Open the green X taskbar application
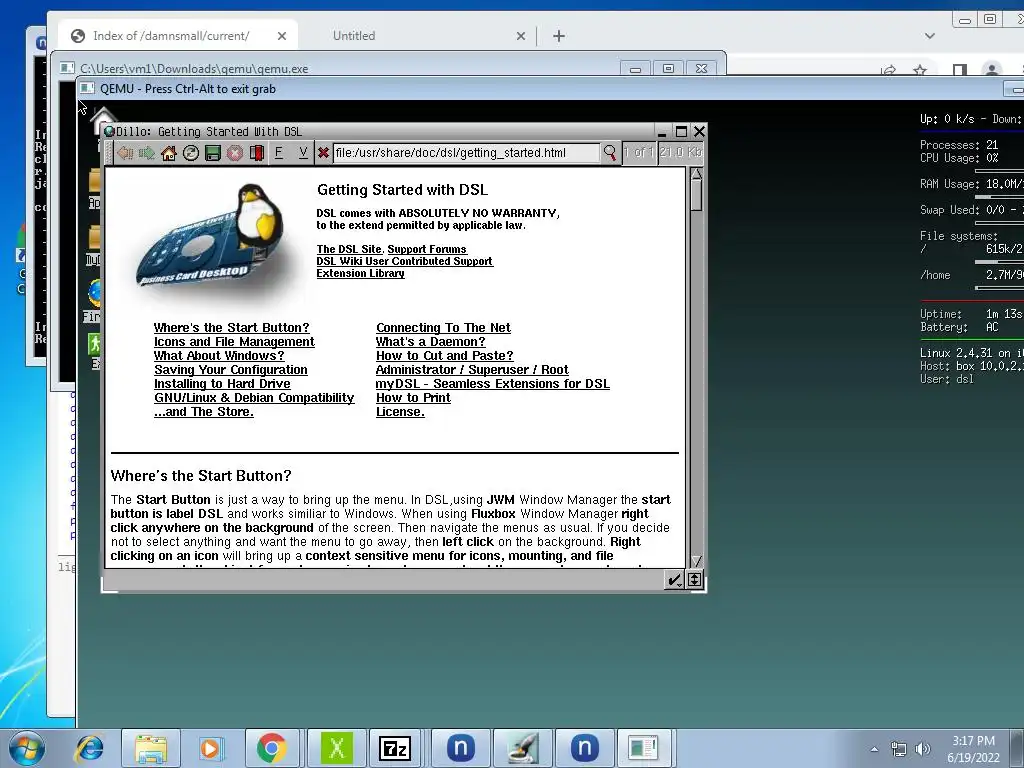This screenshot has height=768, width=1024. [337, 748]
